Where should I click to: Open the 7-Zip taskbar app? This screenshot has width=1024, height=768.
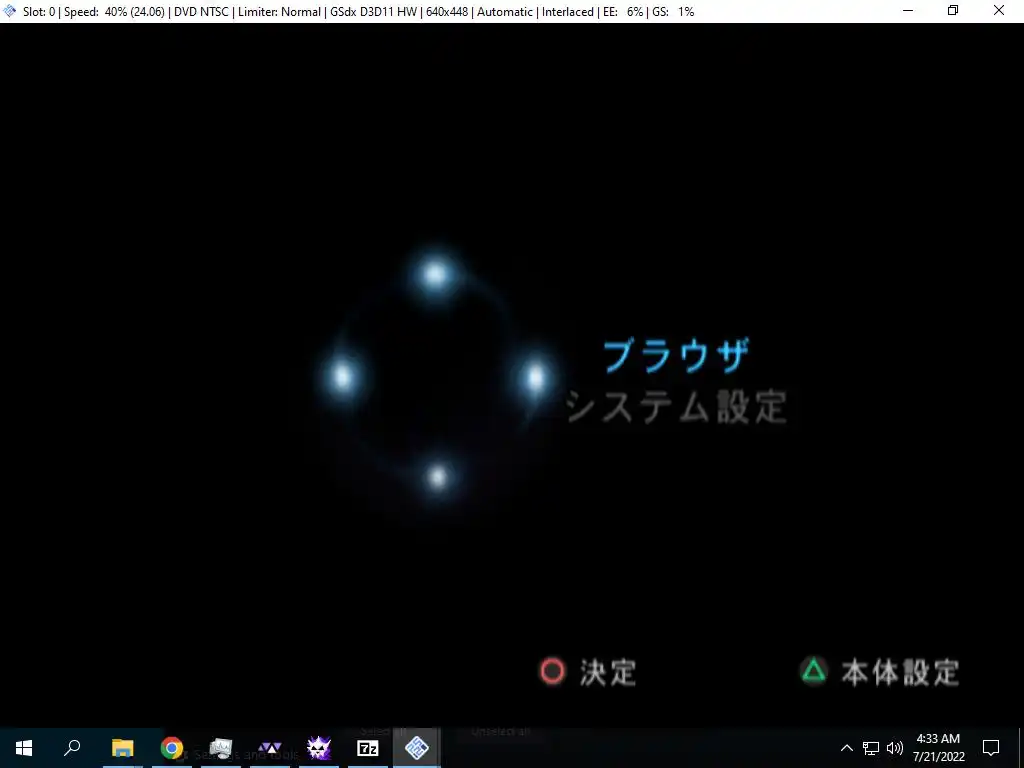click(x=368, y=748)
